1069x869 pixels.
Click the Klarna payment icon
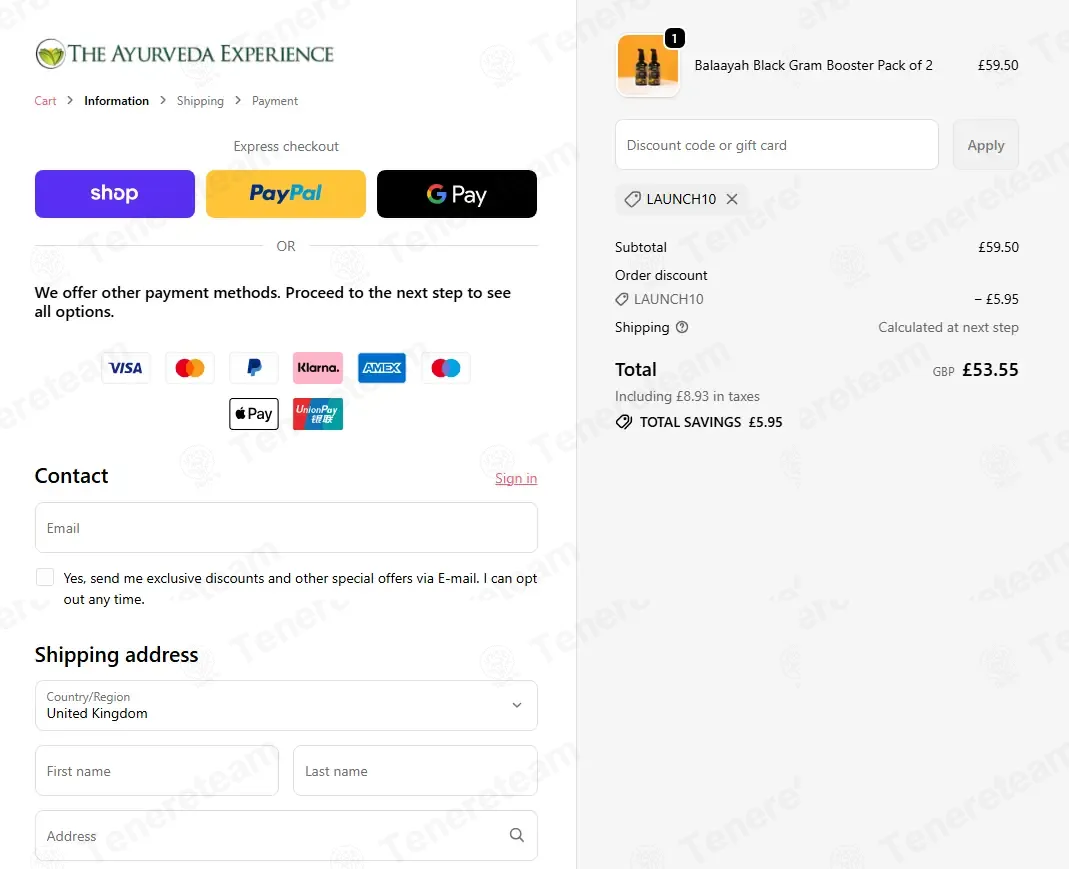(x=318, y=368)
